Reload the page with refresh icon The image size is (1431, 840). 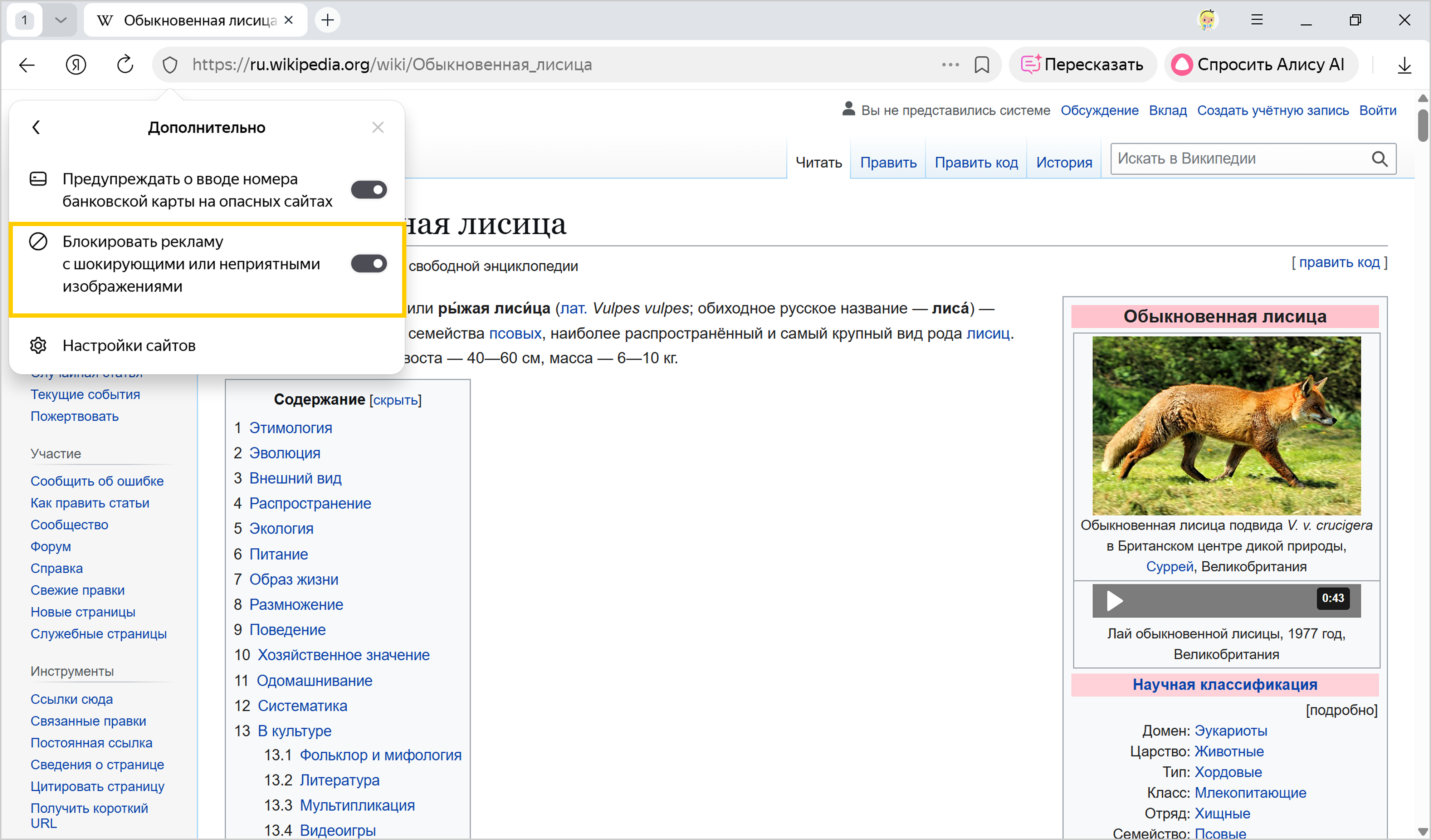tap(125, 65)
